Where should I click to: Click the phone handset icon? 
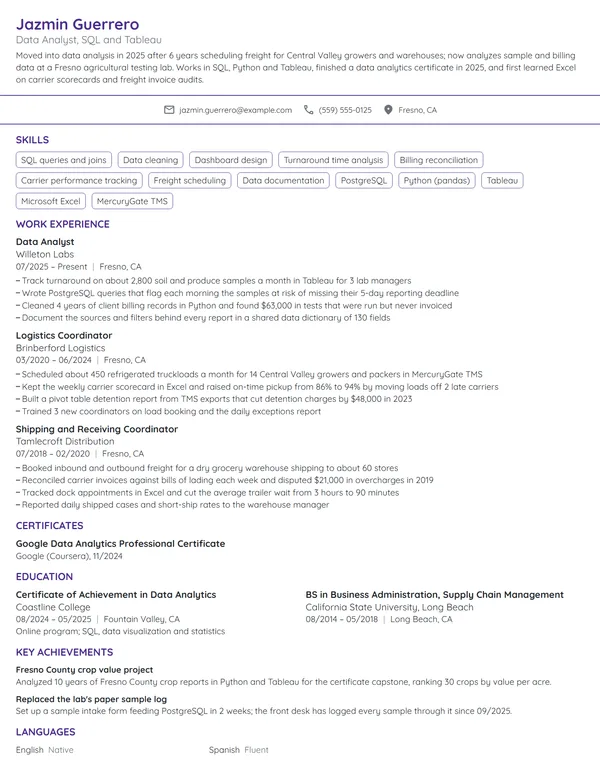pos(308,110)
